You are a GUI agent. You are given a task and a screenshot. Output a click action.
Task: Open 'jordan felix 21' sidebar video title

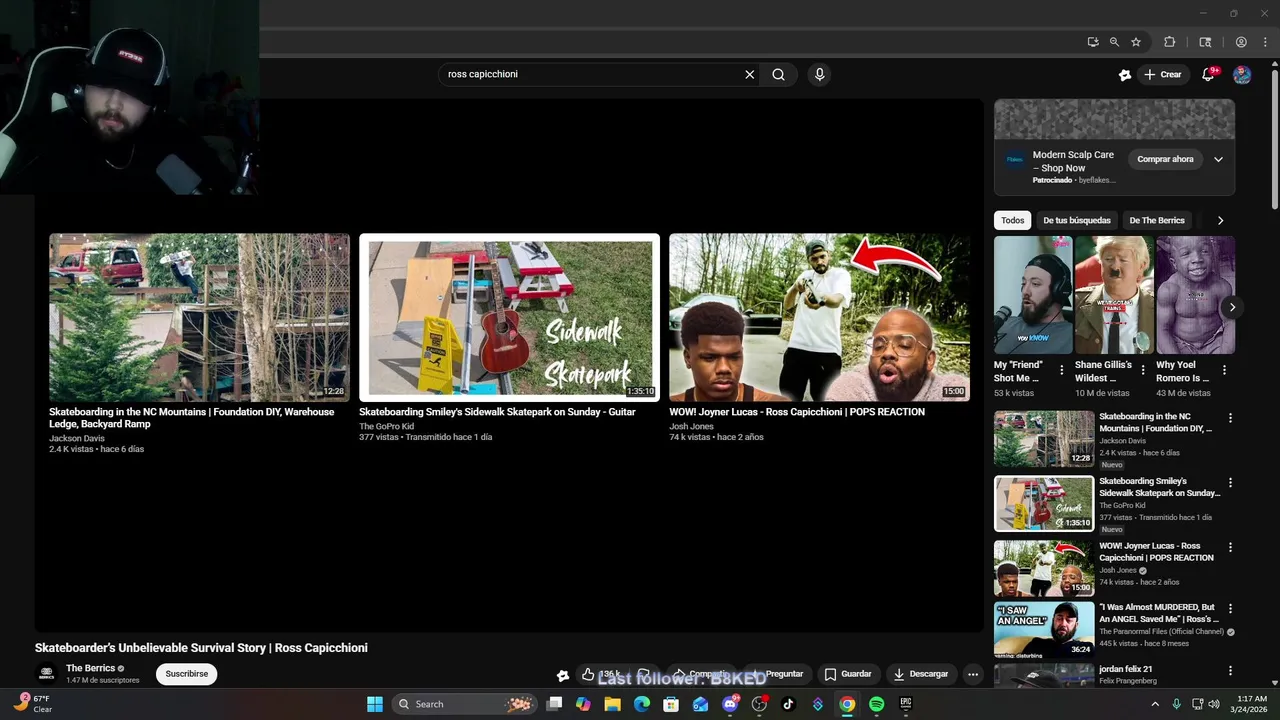click(1126, 669)
